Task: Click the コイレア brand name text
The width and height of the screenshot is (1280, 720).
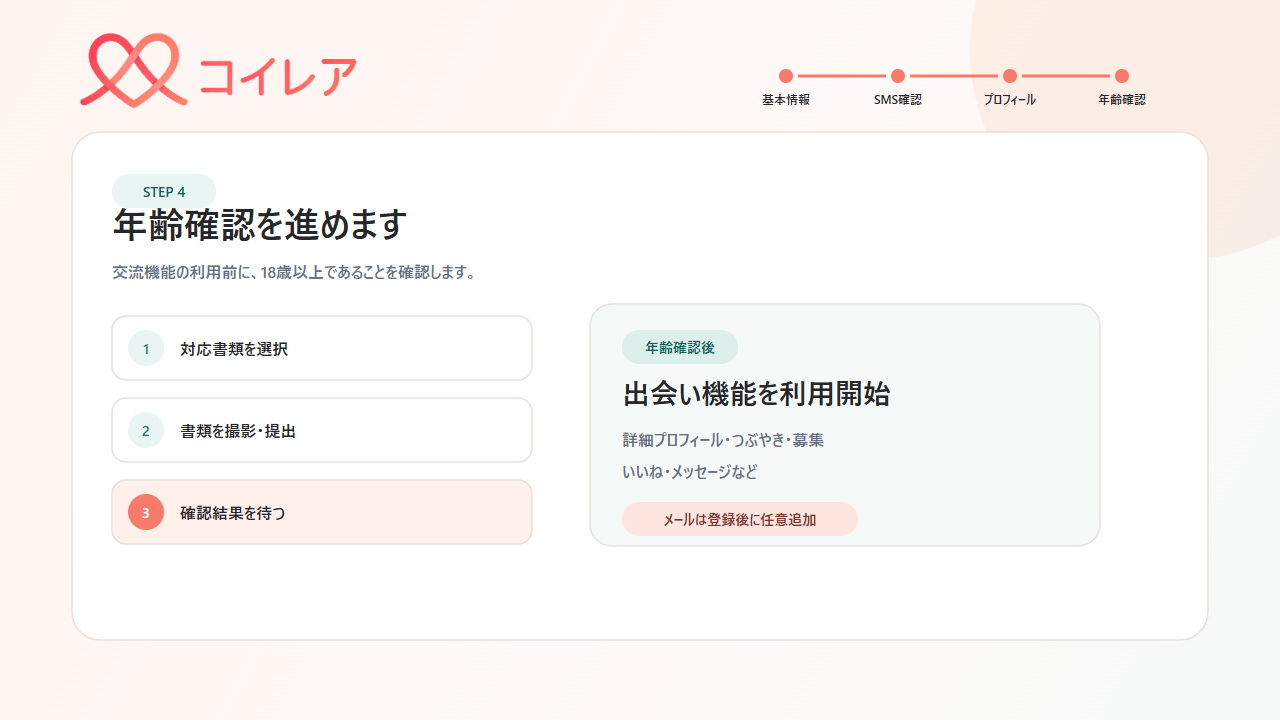Action: click(277, 76)
